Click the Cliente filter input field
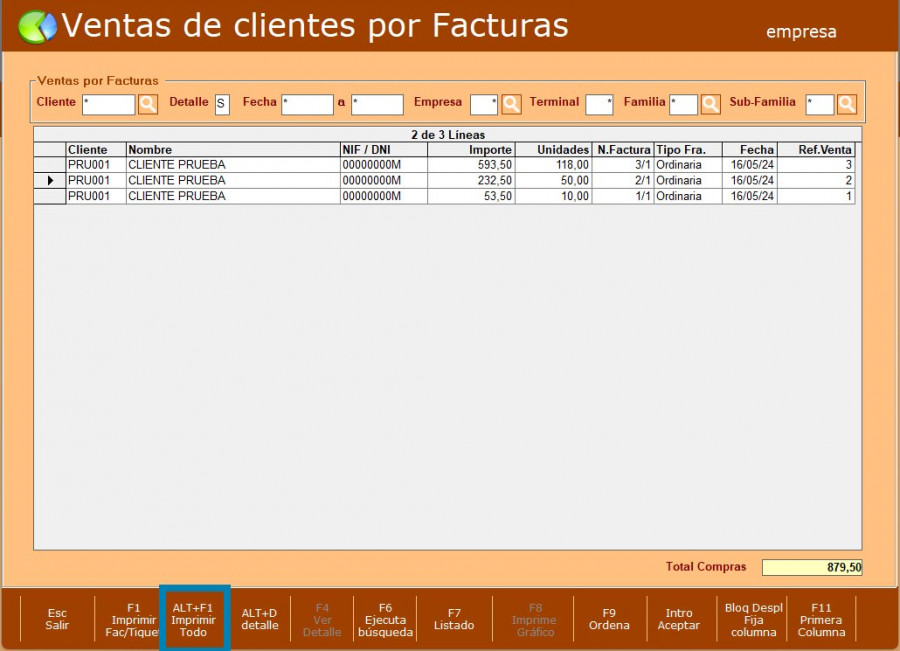The image size is (900, 651). [108, 104]
